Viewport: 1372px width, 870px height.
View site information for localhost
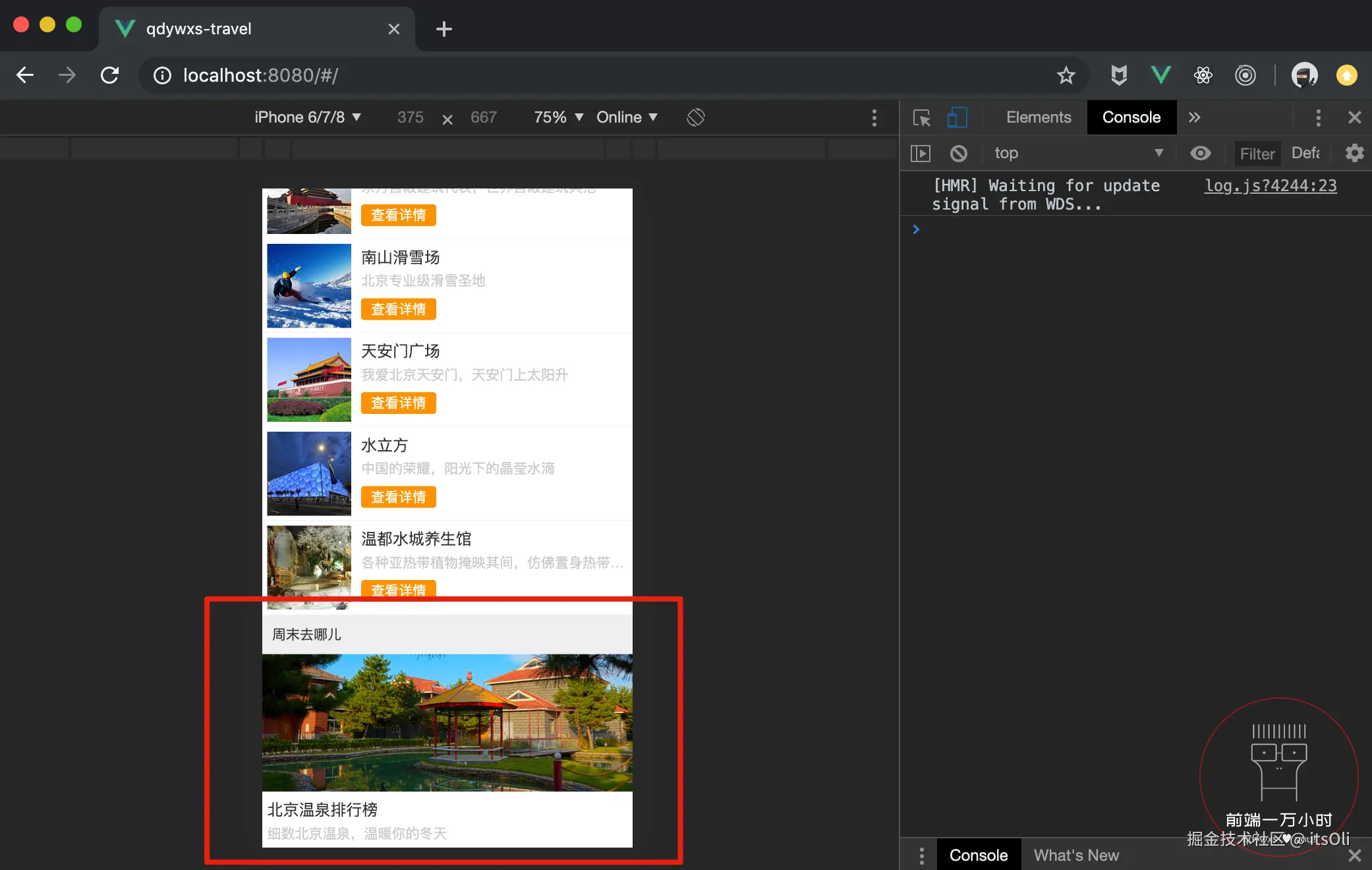[162, 76]
